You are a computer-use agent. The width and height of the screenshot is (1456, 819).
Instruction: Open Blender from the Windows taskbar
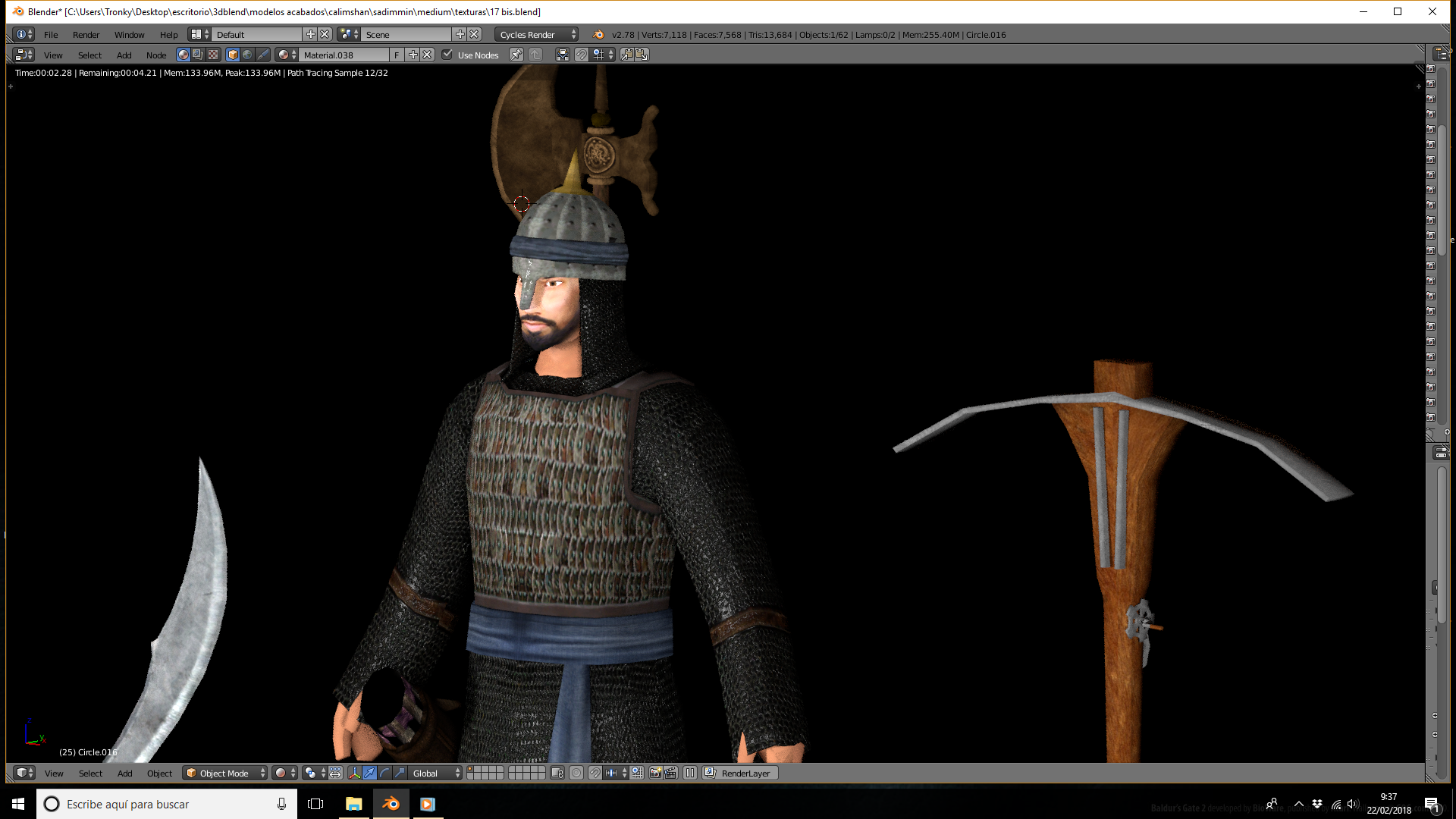391,804
